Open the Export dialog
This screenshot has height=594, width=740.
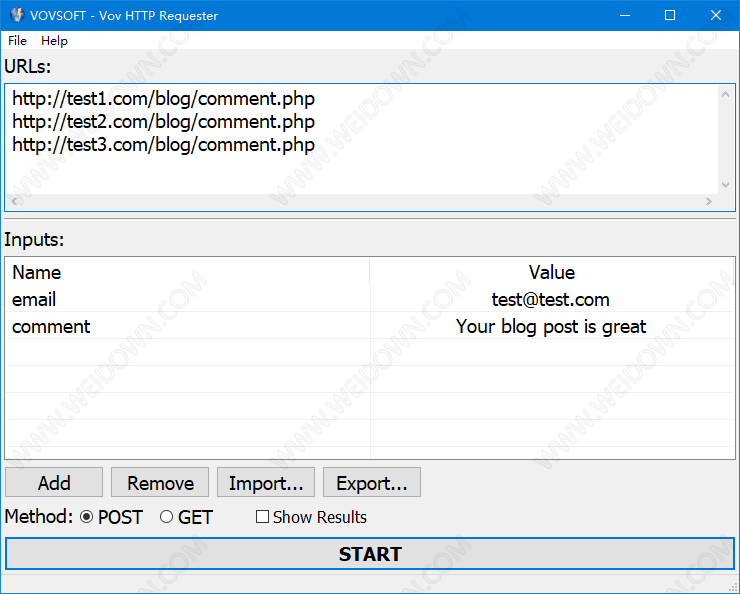coord(372,483)
